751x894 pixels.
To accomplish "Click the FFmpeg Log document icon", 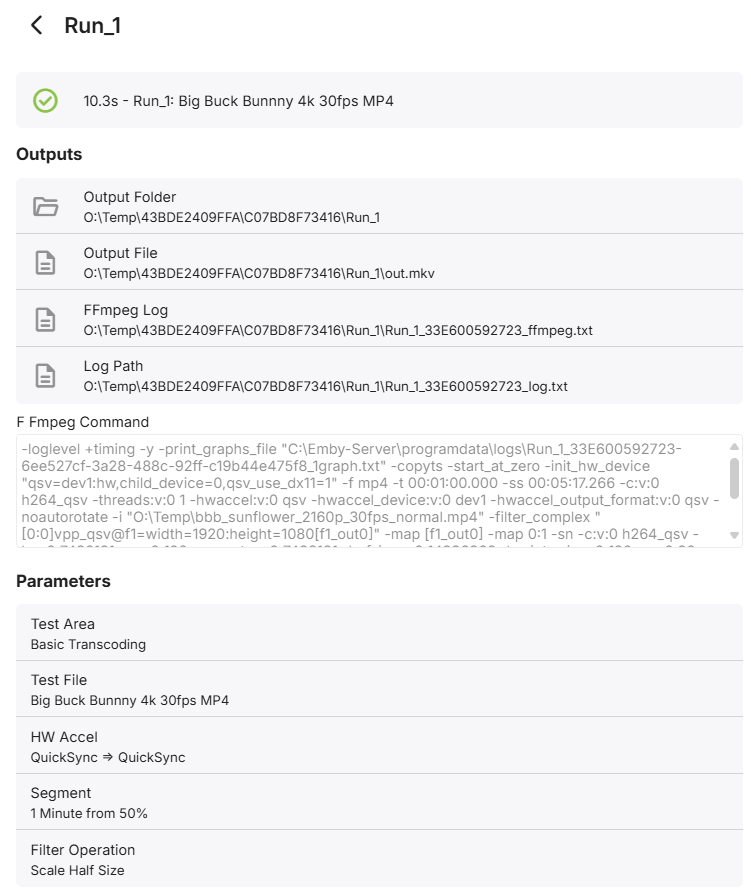I will tap(45, 319).
